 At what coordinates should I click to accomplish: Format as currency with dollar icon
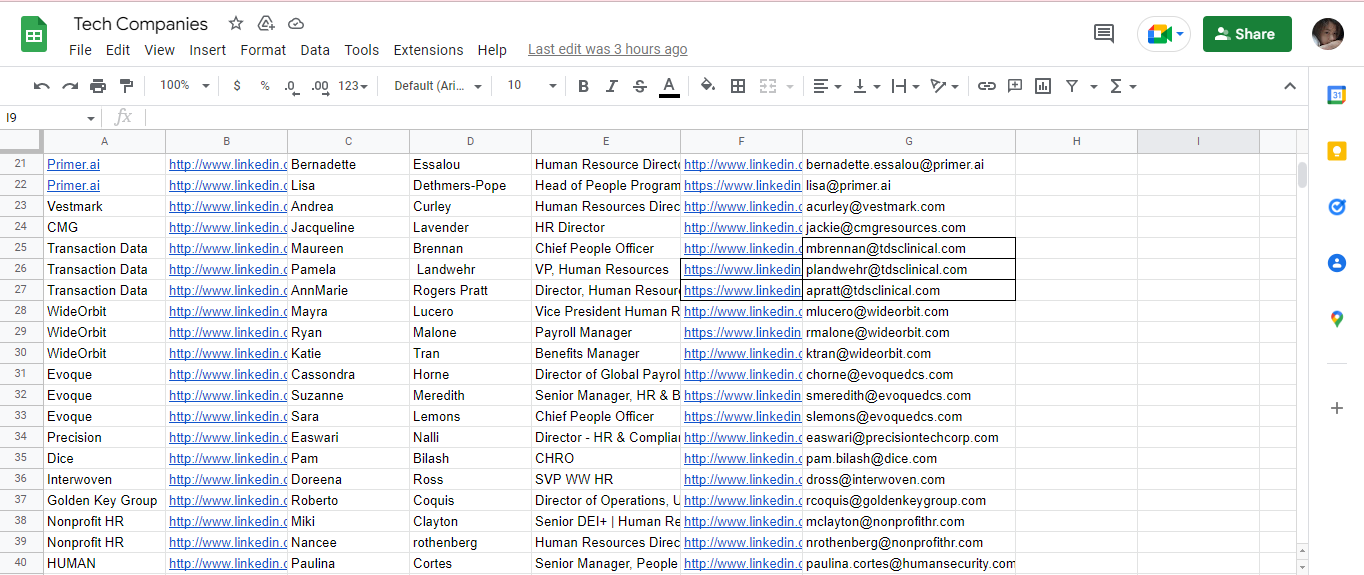[237, 86]
